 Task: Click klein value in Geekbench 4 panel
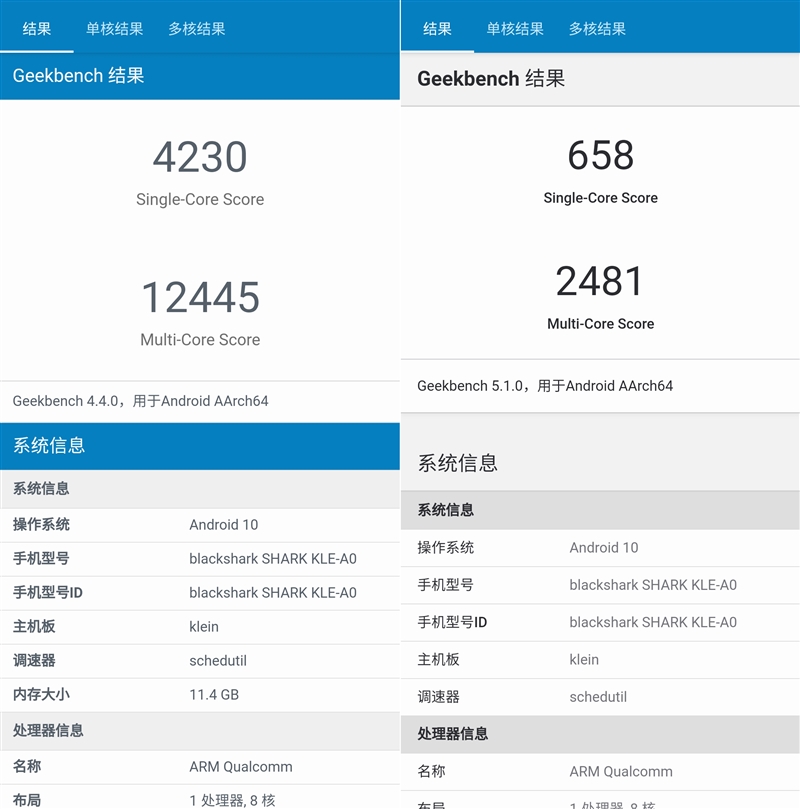(x=204, y=626)
